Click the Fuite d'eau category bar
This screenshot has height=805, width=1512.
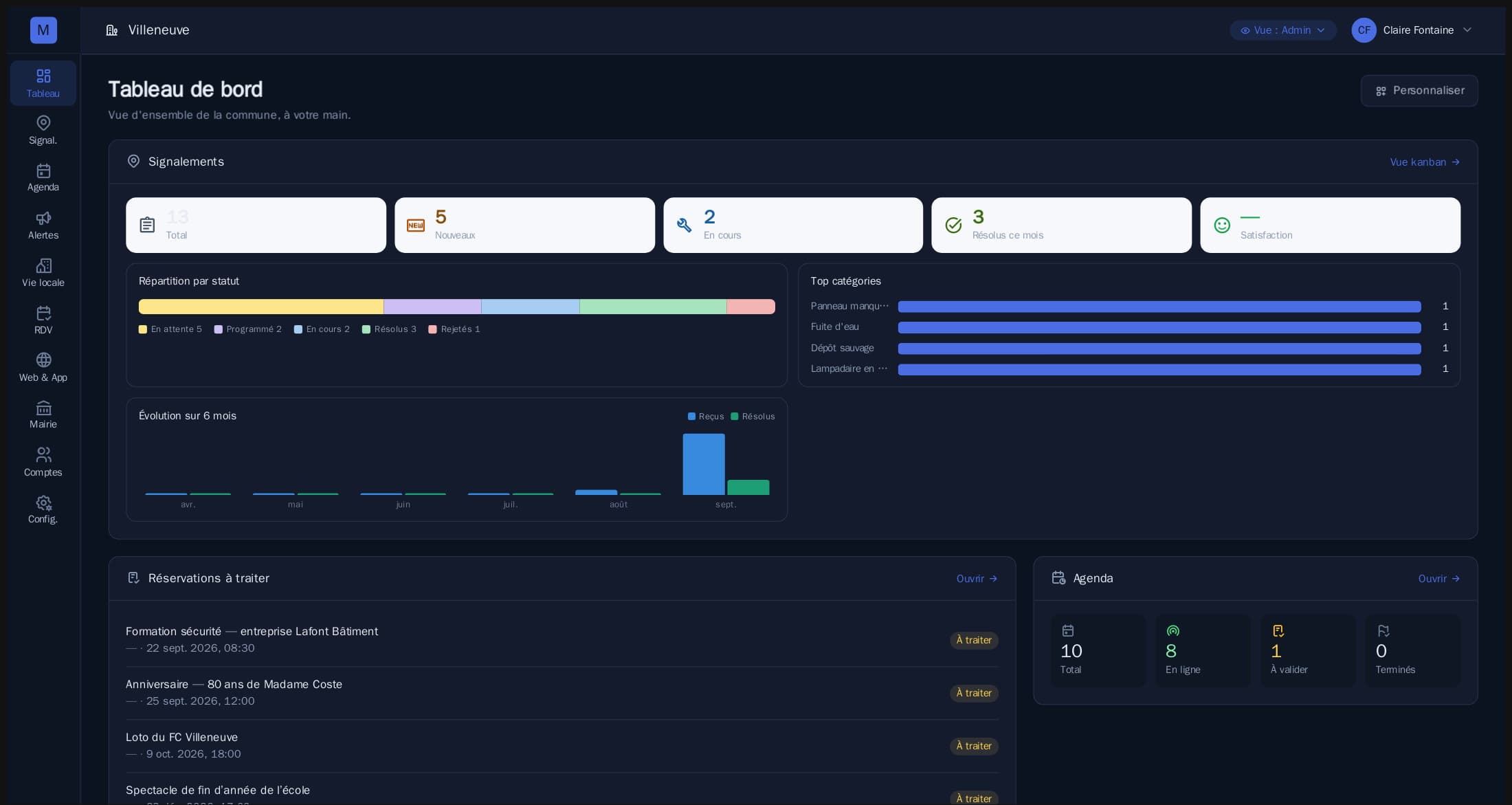1159,327
